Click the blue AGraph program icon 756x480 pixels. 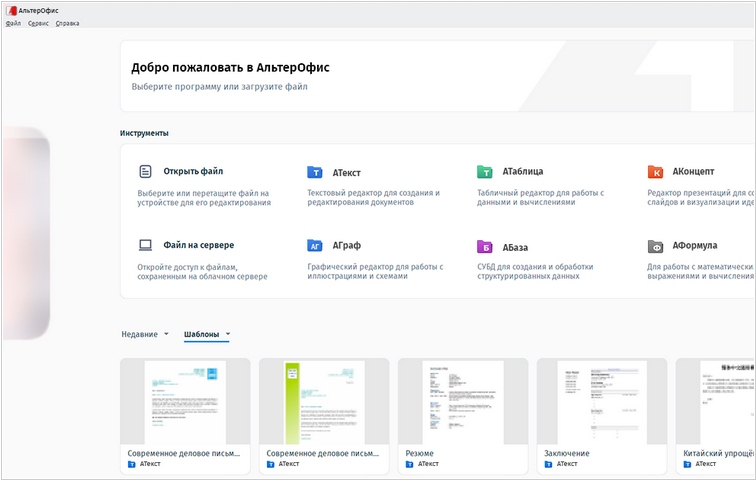[315, 245]
